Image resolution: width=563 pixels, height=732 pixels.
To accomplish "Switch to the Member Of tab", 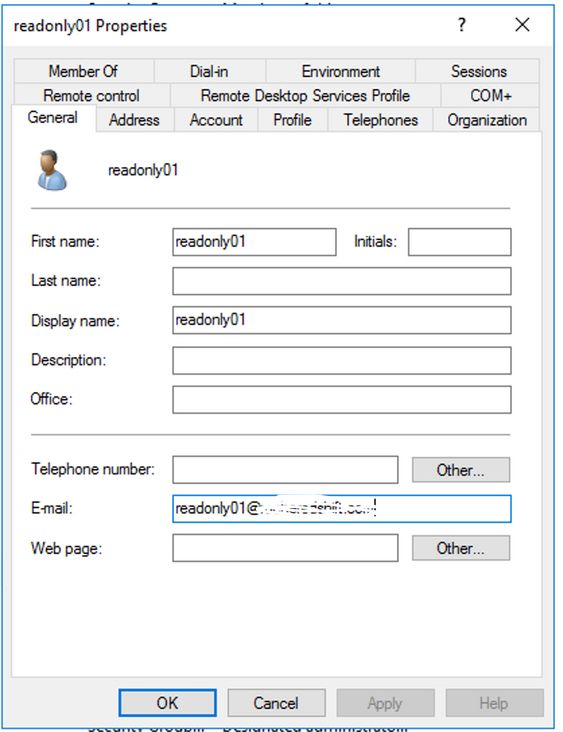I will point(83,71).
